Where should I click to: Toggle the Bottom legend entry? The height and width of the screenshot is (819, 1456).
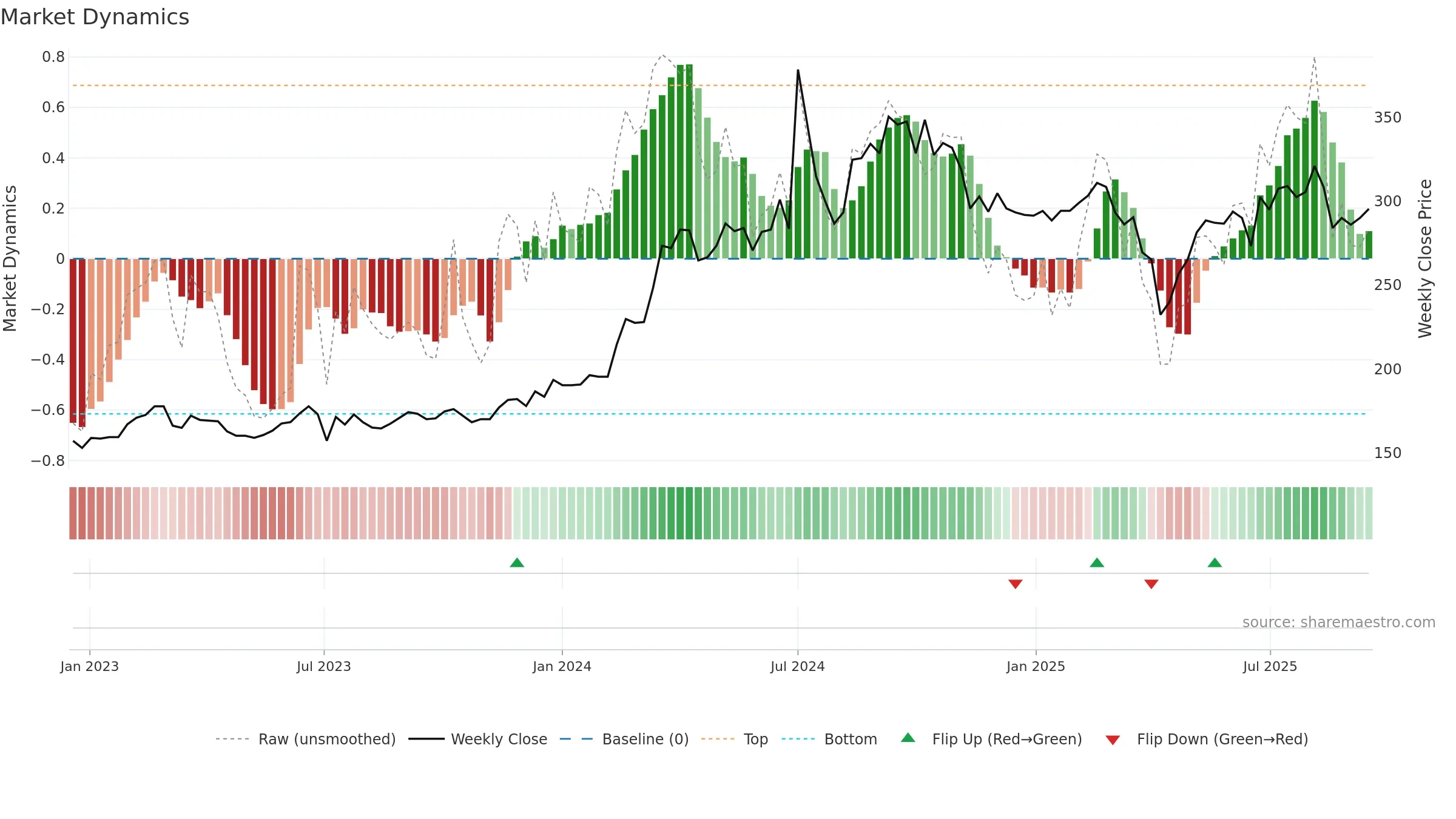pyautogui.click(x=829, y=739)
